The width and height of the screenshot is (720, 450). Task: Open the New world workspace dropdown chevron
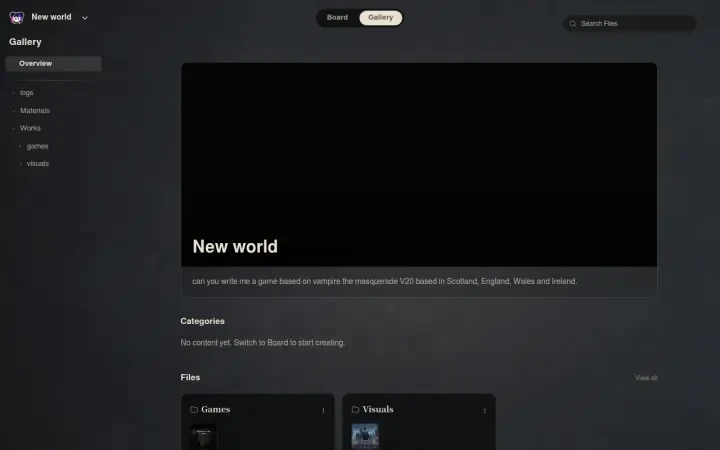point(84,18)
